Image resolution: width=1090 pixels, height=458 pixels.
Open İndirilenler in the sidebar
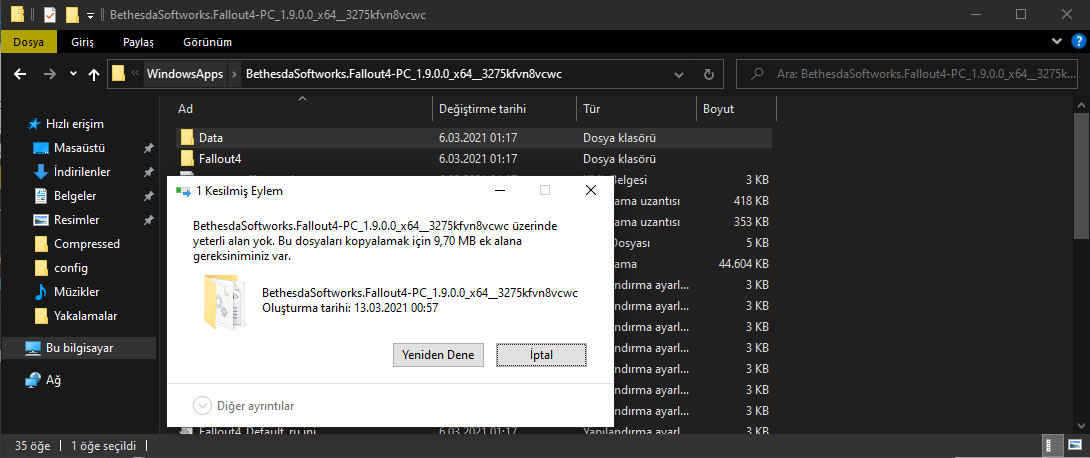(x=82, y=172)
